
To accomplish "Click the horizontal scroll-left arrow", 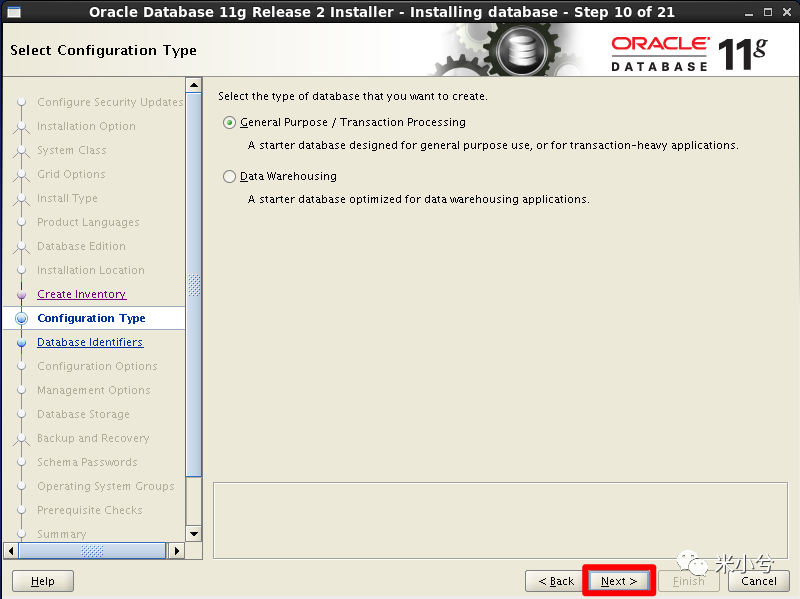I will [11, 551].
